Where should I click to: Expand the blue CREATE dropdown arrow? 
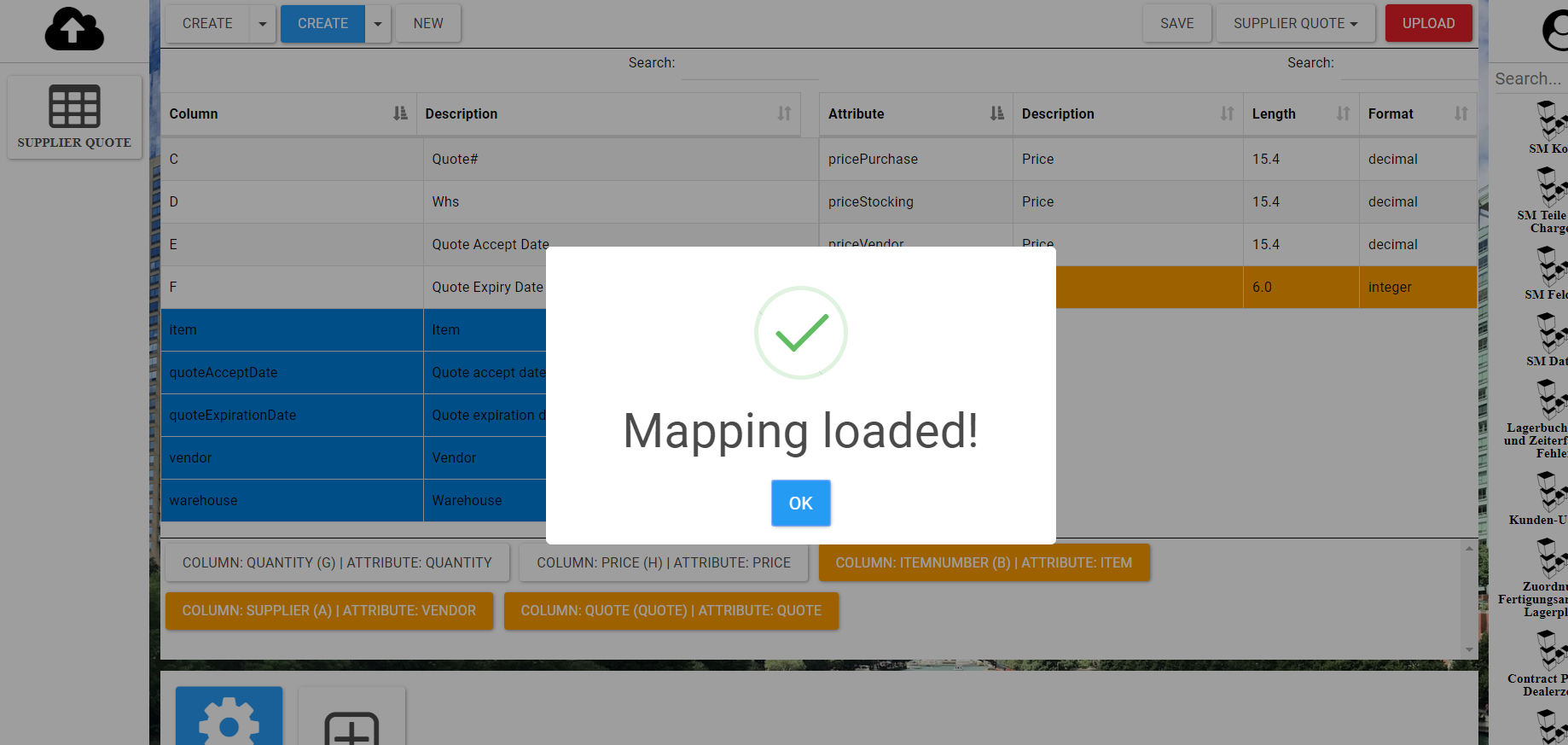pos(378,24)
